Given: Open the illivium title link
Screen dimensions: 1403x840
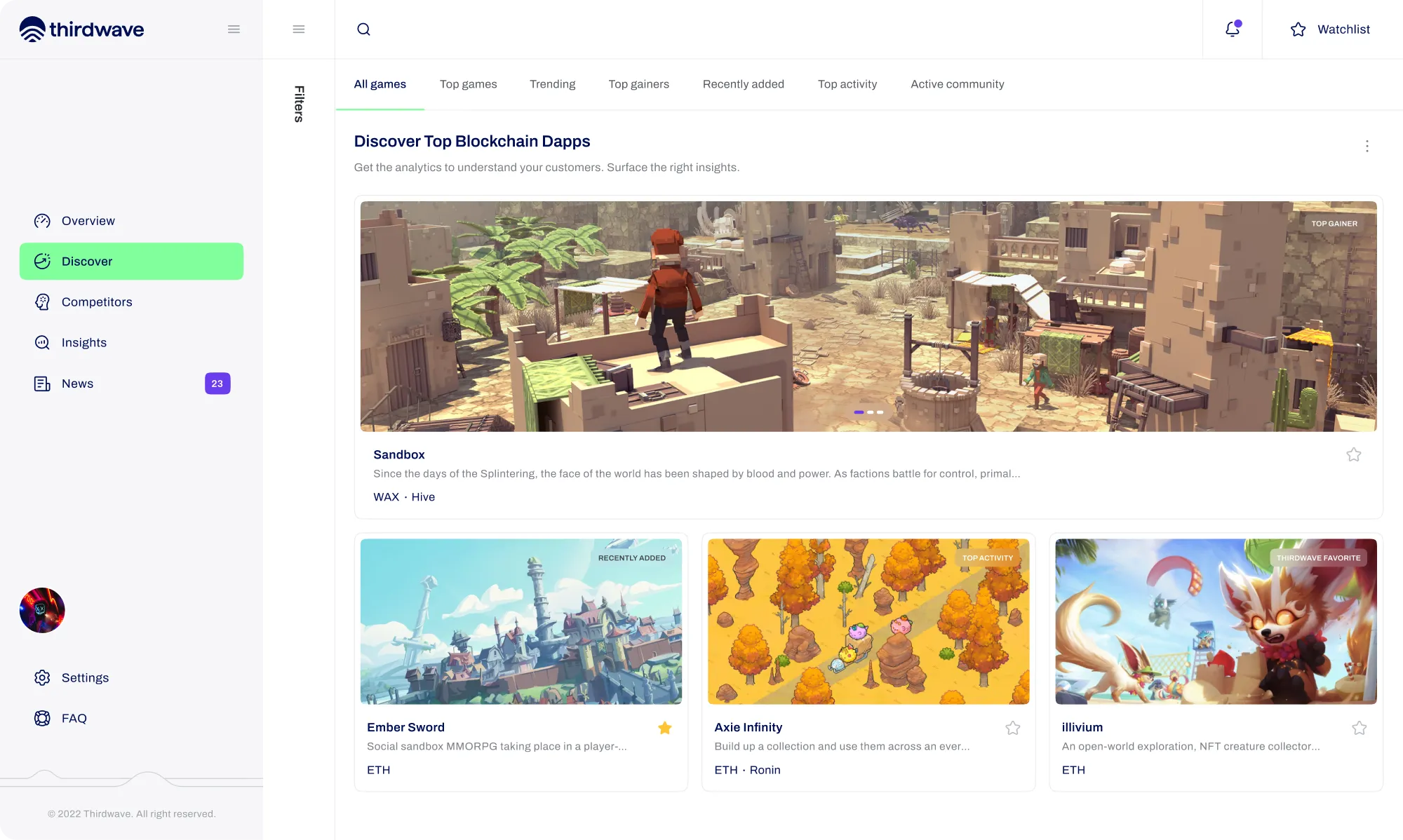Looking at the screenshot, I should (1082, 727).
